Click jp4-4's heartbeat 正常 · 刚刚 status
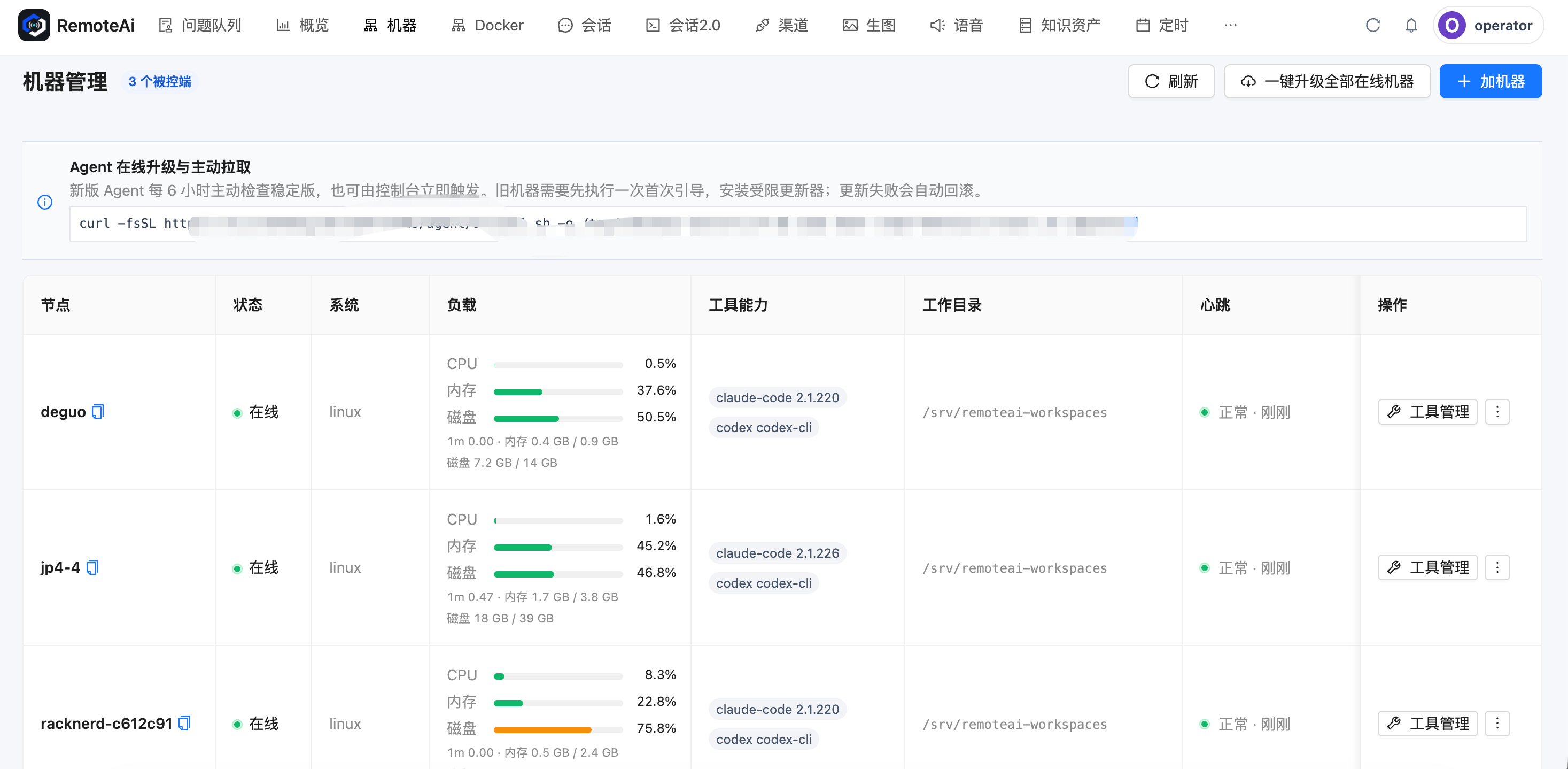The width and height of the screenshot is (1568, 769). tap(1245, 568)
